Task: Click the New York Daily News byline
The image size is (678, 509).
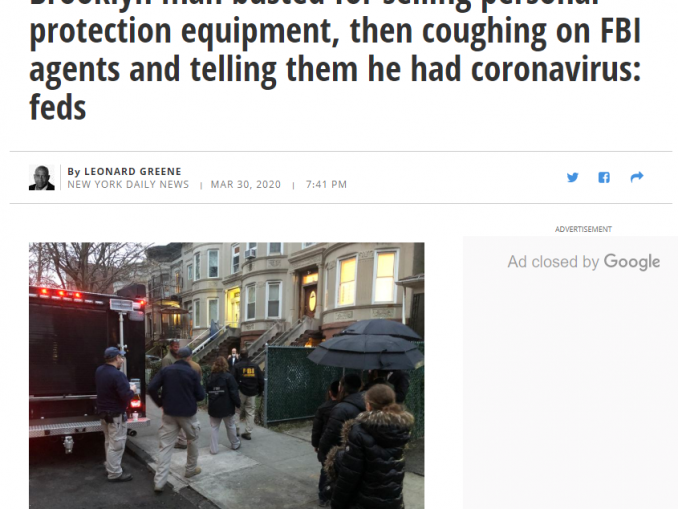Action: click(128, 185)
